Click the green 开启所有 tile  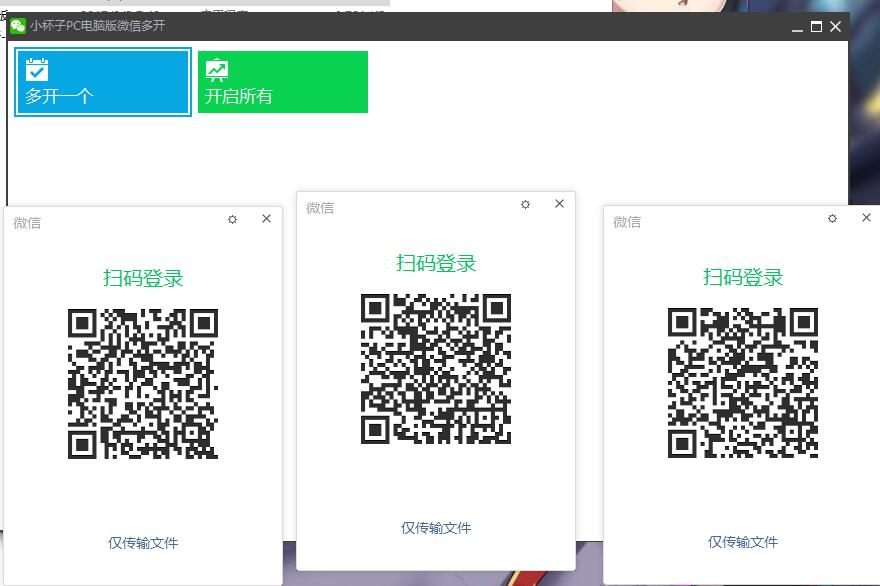283,82
